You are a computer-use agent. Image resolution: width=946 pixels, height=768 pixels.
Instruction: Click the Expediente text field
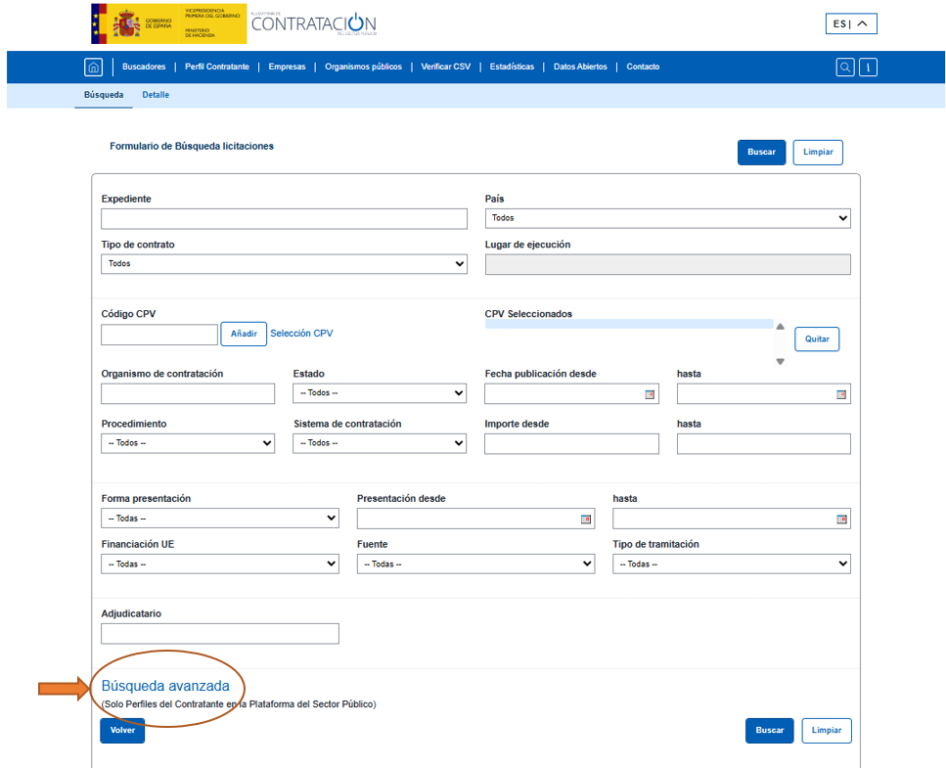tap(284, 219)
